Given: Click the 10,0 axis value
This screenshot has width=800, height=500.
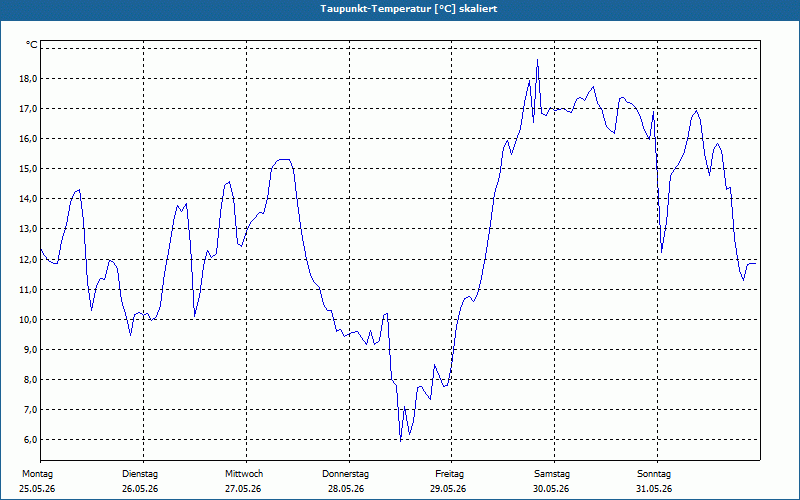Looking at the screenshot, I should pyautogui.click(x=29, y=320).
